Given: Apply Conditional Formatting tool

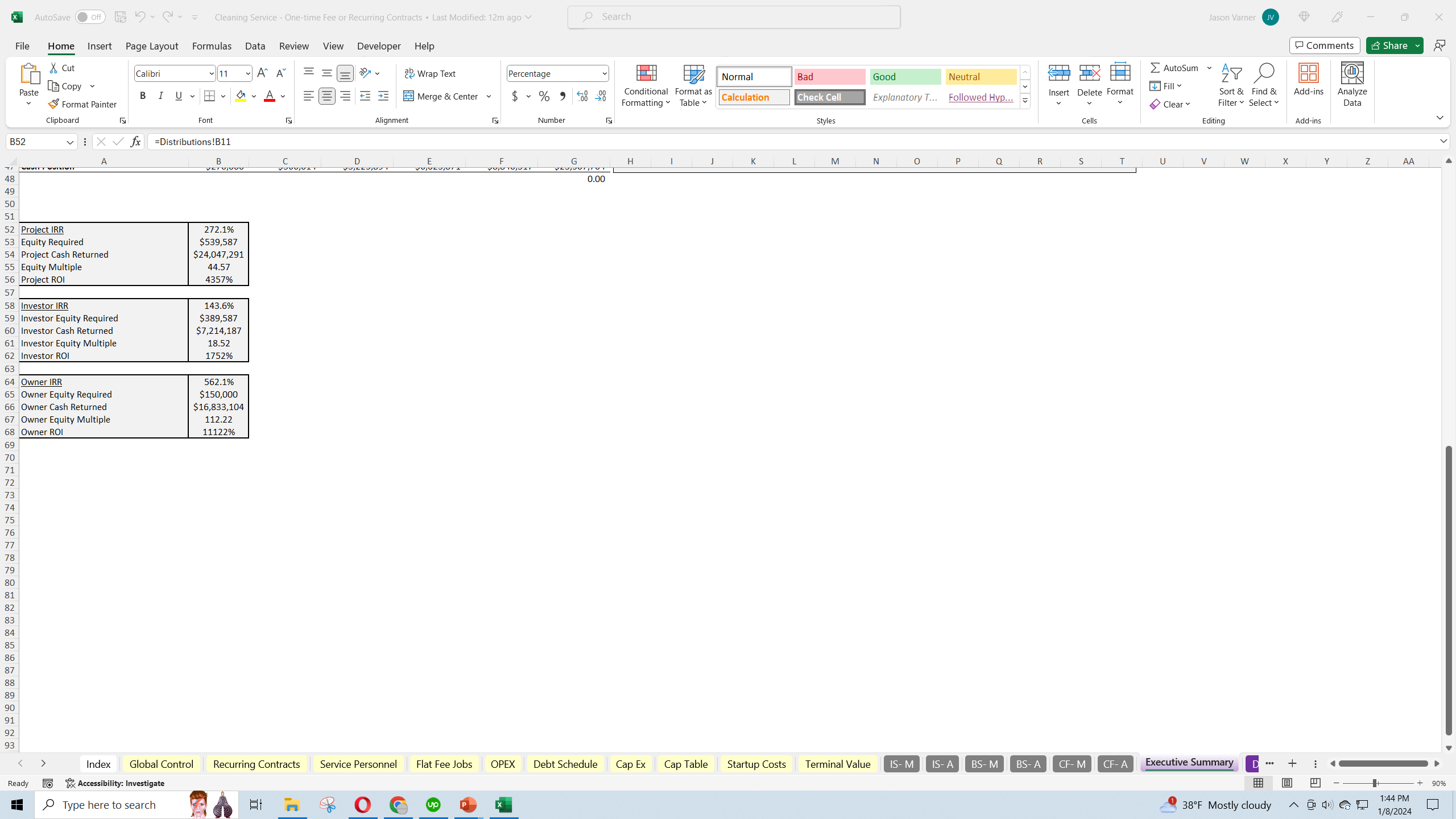Looking at the screenshot, I should 646,85.
